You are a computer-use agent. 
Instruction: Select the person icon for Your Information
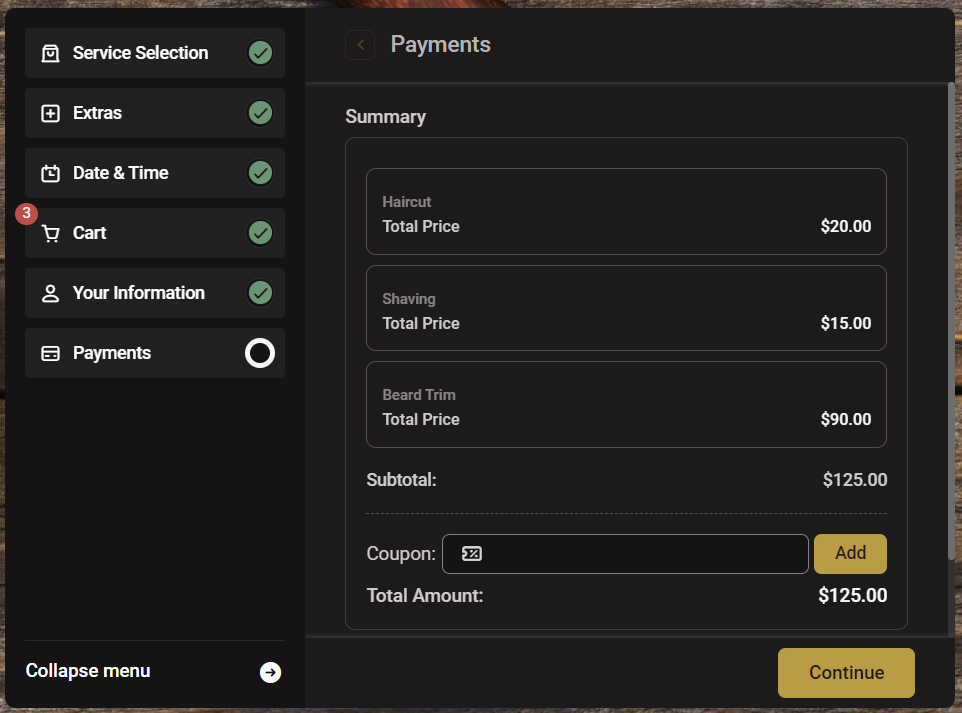[50, 293]
